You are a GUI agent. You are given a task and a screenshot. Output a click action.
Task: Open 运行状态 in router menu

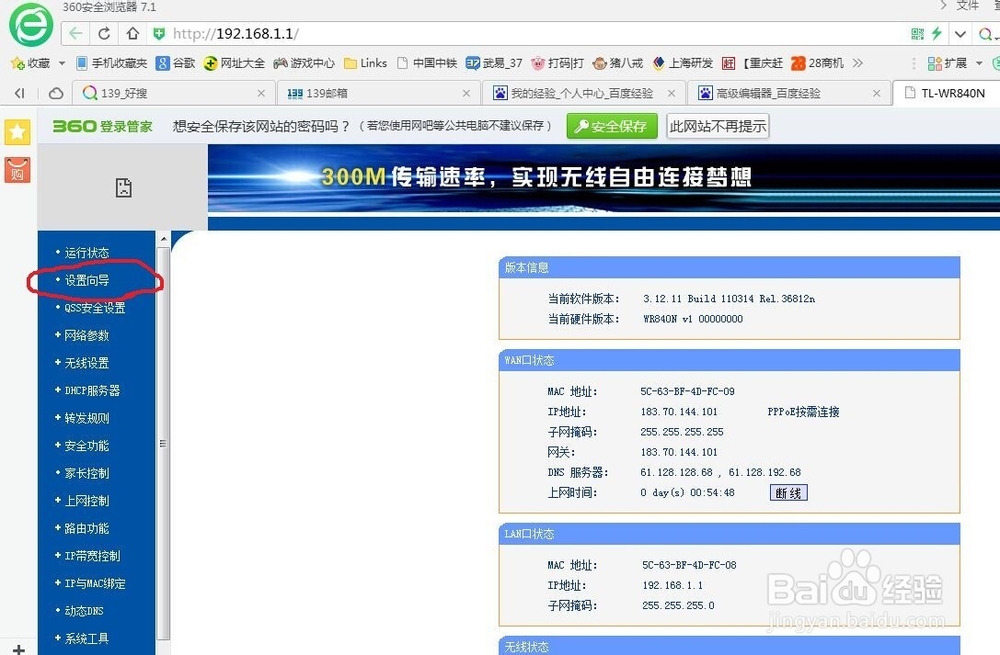86,253
